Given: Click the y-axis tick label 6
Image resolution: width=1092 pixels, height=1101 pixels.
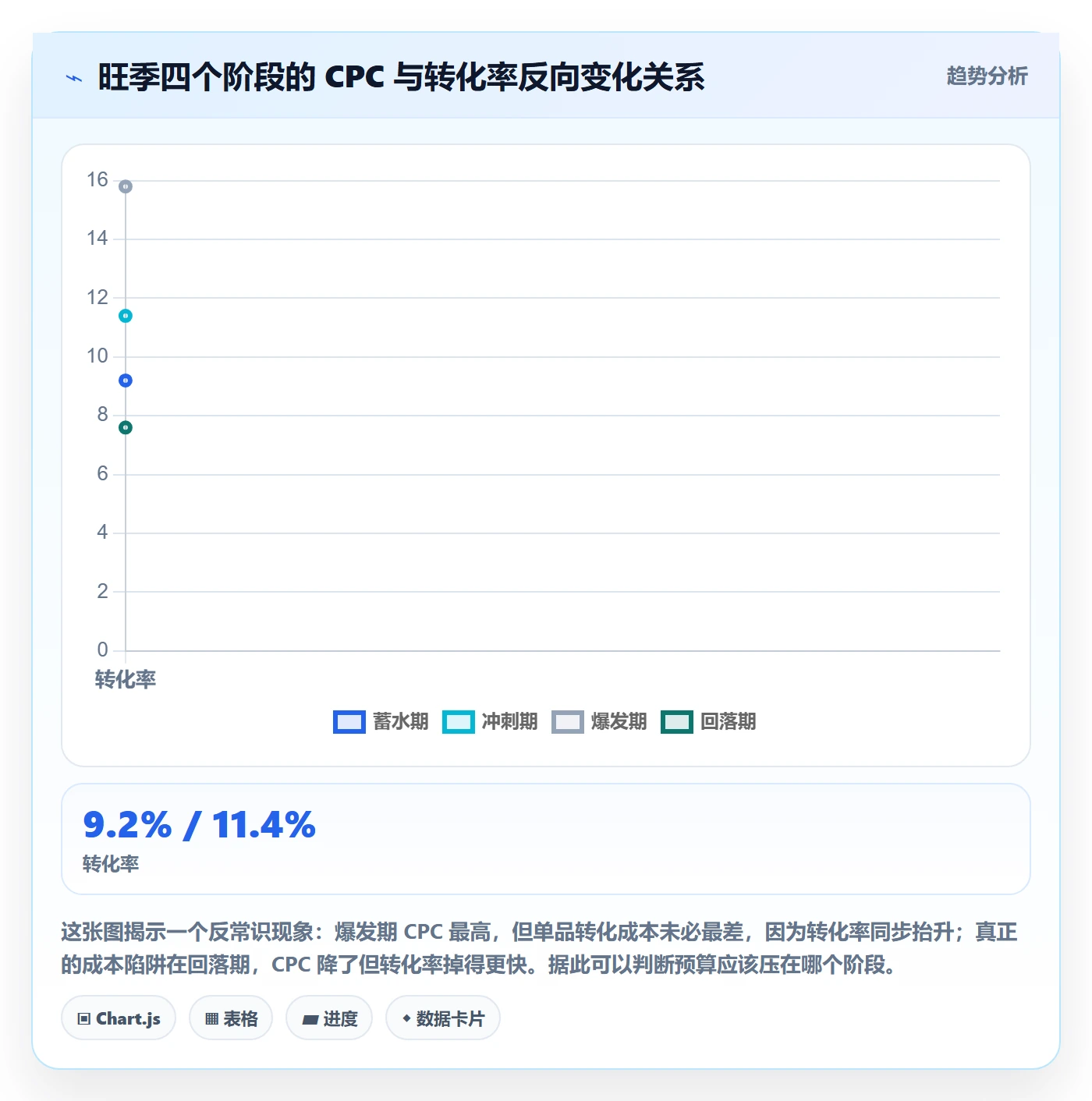Looking at the screenshot, I should (x=102, y=474).
